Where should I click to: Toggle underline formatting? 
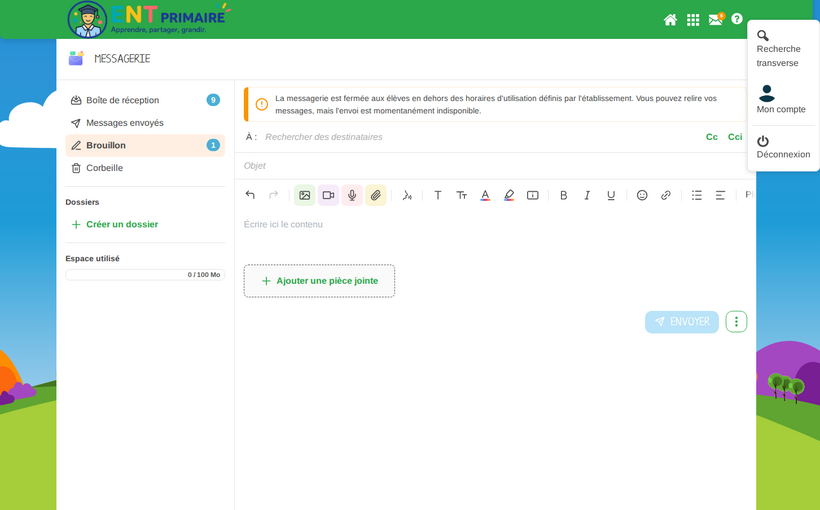click(x=611, y=195)
